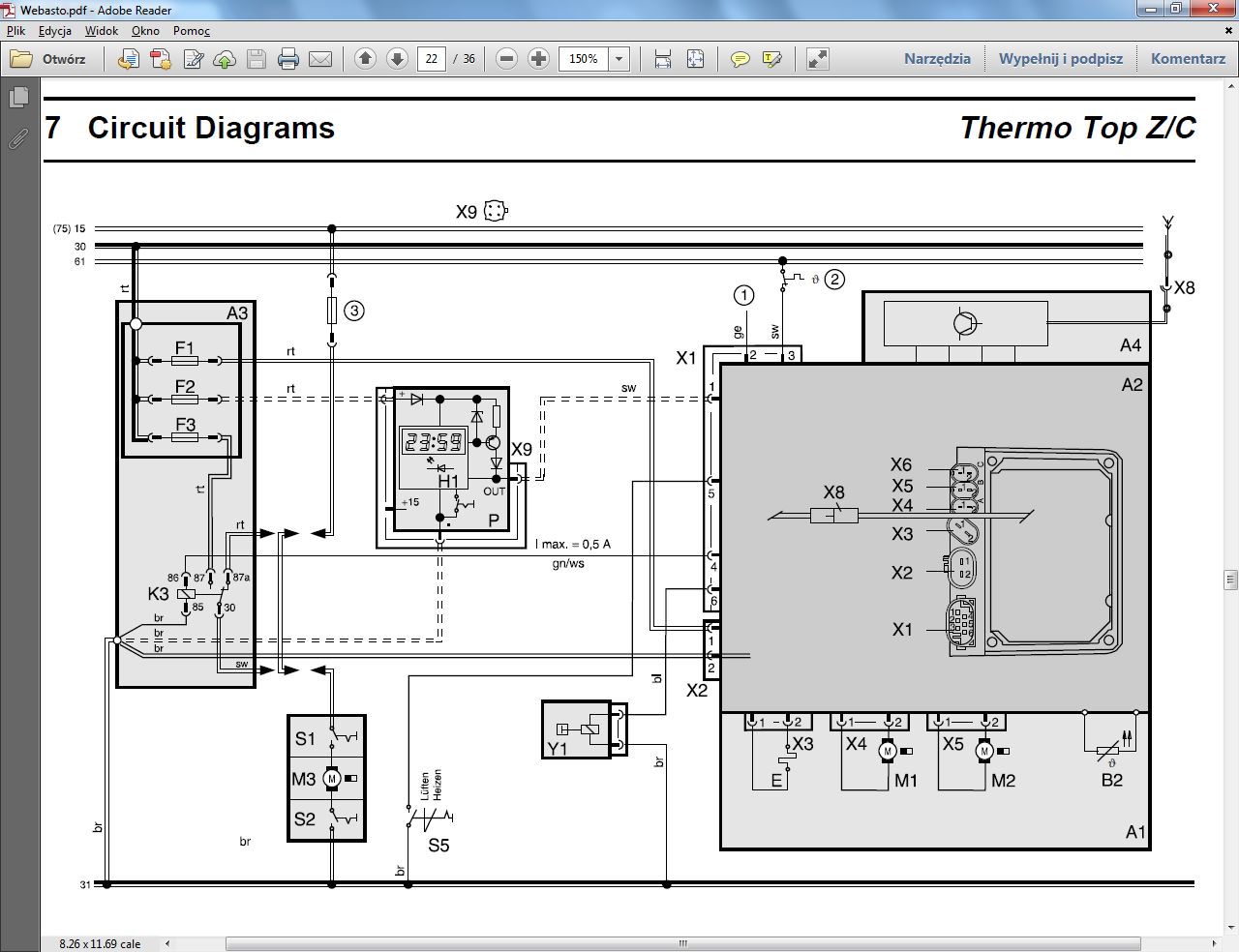This screenshot has height=952, width=1239.
Task: Click the Print file icon
Action: 287,59
